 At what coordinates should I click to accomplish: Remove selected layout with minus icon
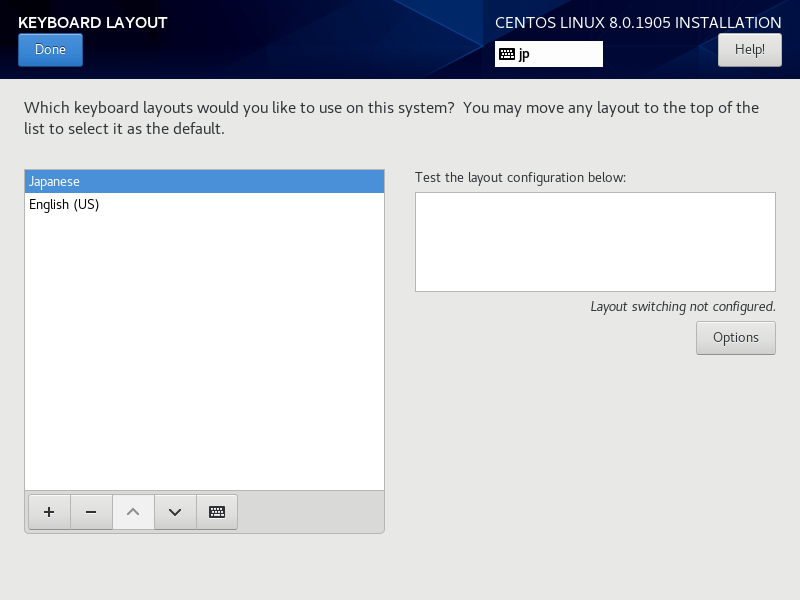click(91, 512)
